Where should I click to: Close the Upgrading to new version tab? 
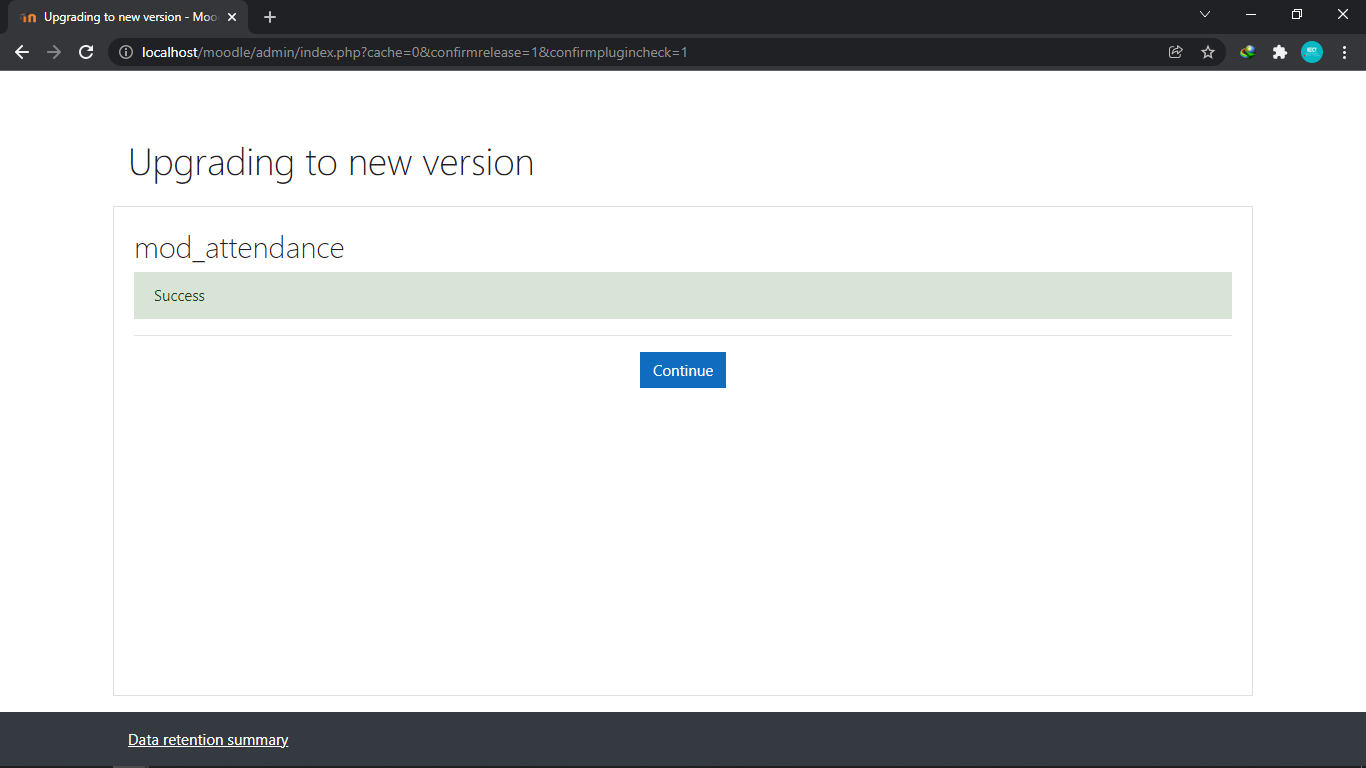pos(232,17)
